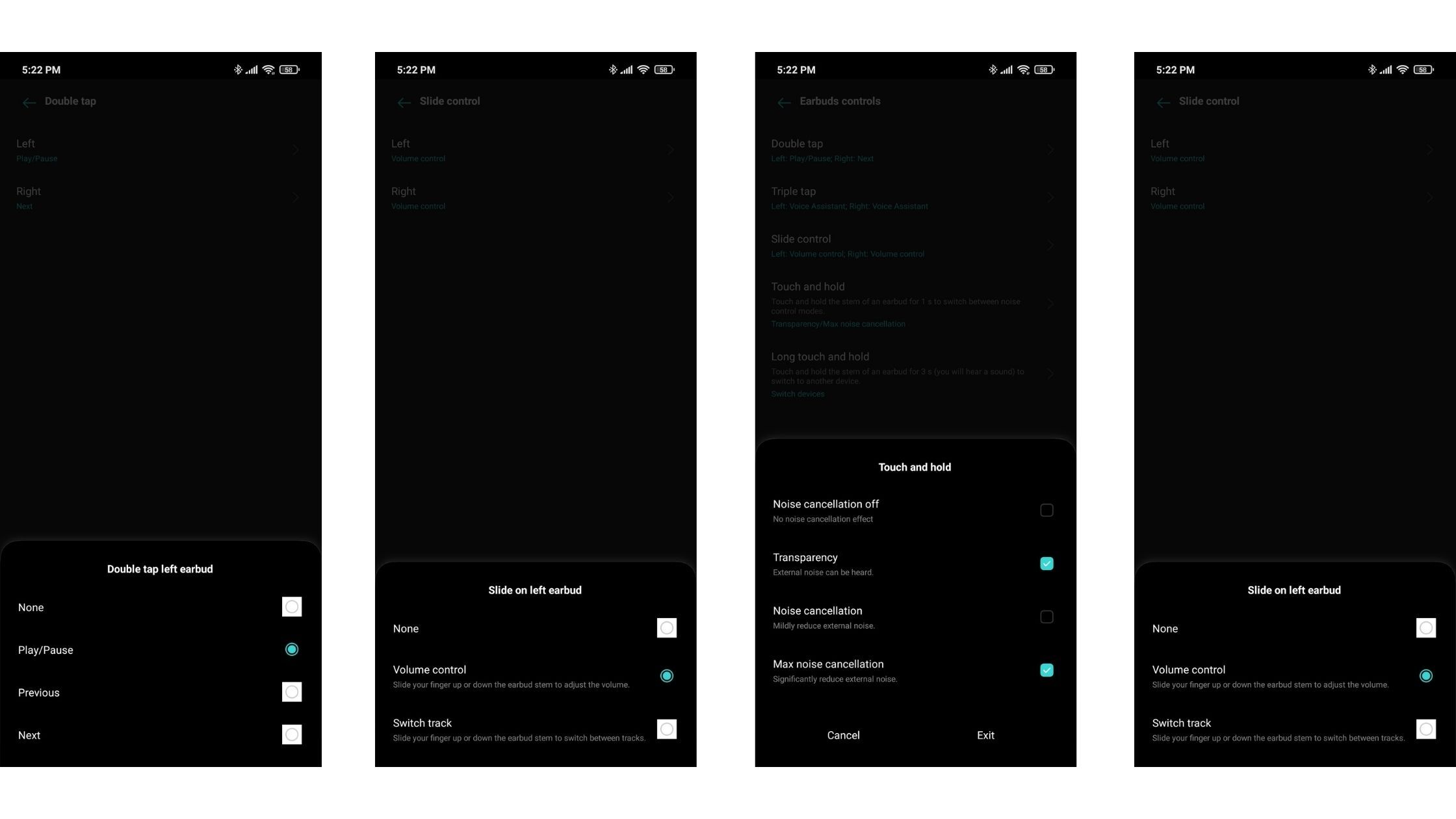Enable the Play/Pause radio button

click(291, 649)
